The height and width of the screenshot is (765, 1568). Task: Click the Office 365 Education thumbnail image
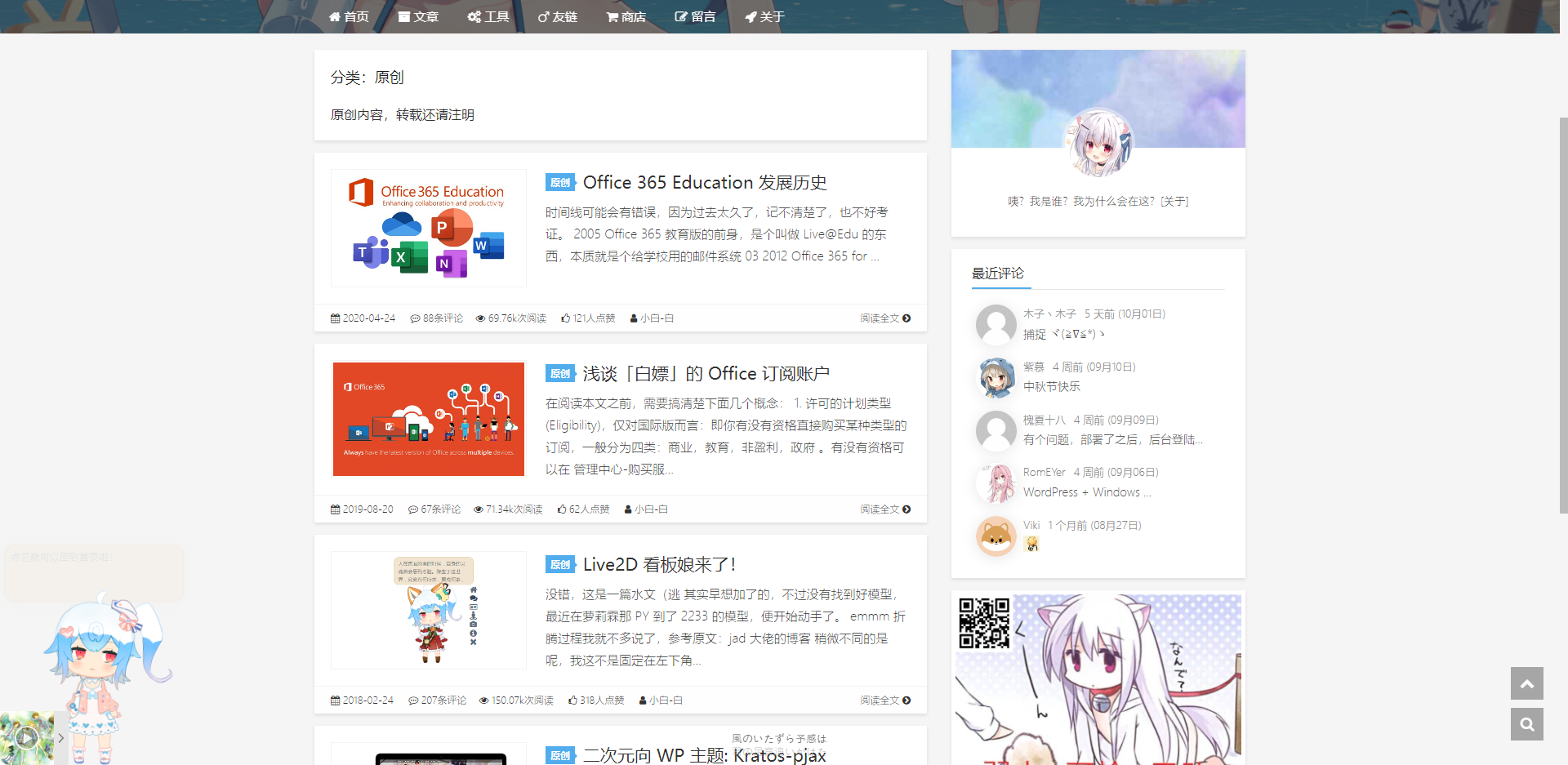pos(429,228)
